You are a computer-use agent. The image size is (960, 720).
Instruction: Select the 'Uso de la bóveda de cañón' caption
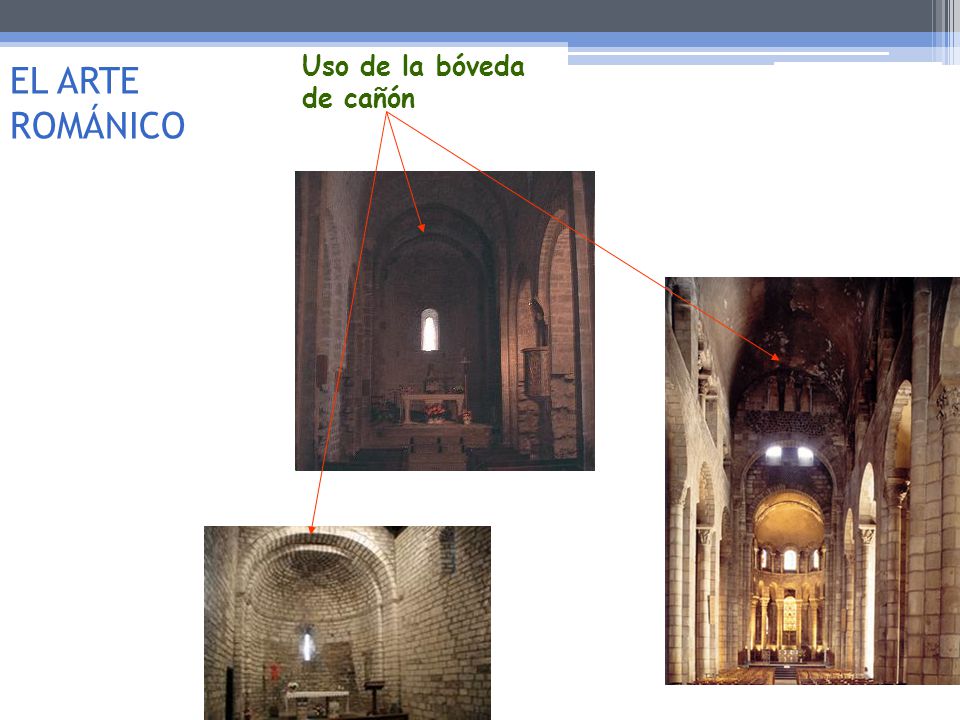413,81
